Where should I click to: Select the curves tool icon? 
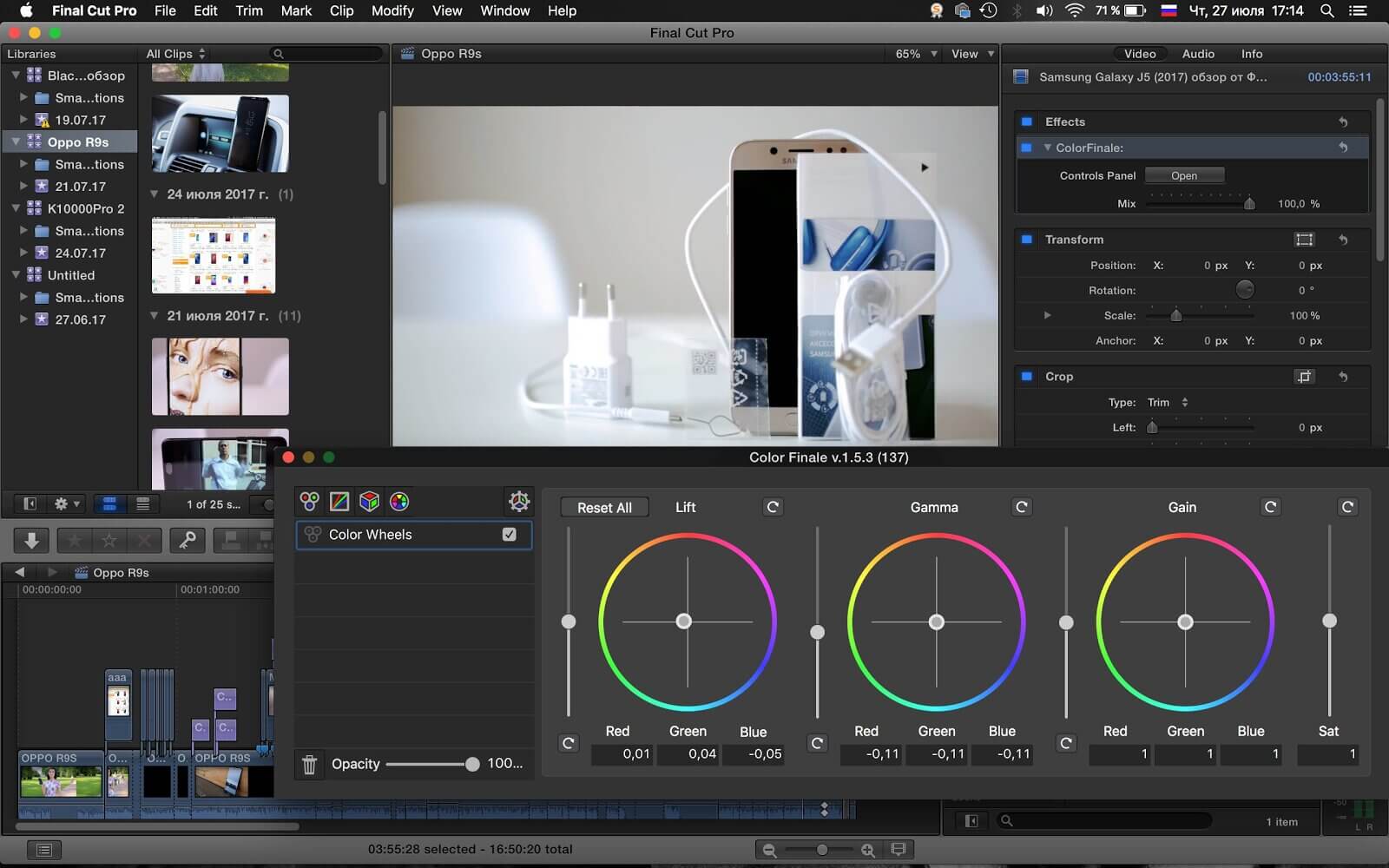339,502
